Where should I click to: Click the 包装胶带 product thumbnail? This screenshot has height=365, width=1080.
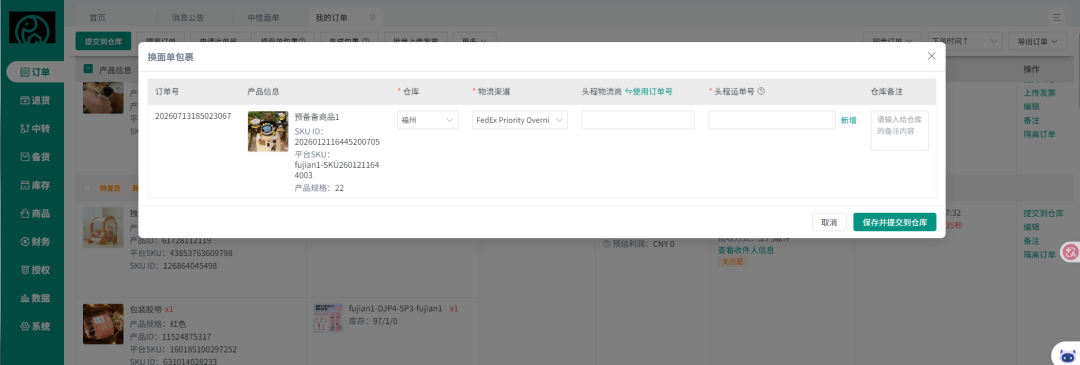(x=103, y=324)
